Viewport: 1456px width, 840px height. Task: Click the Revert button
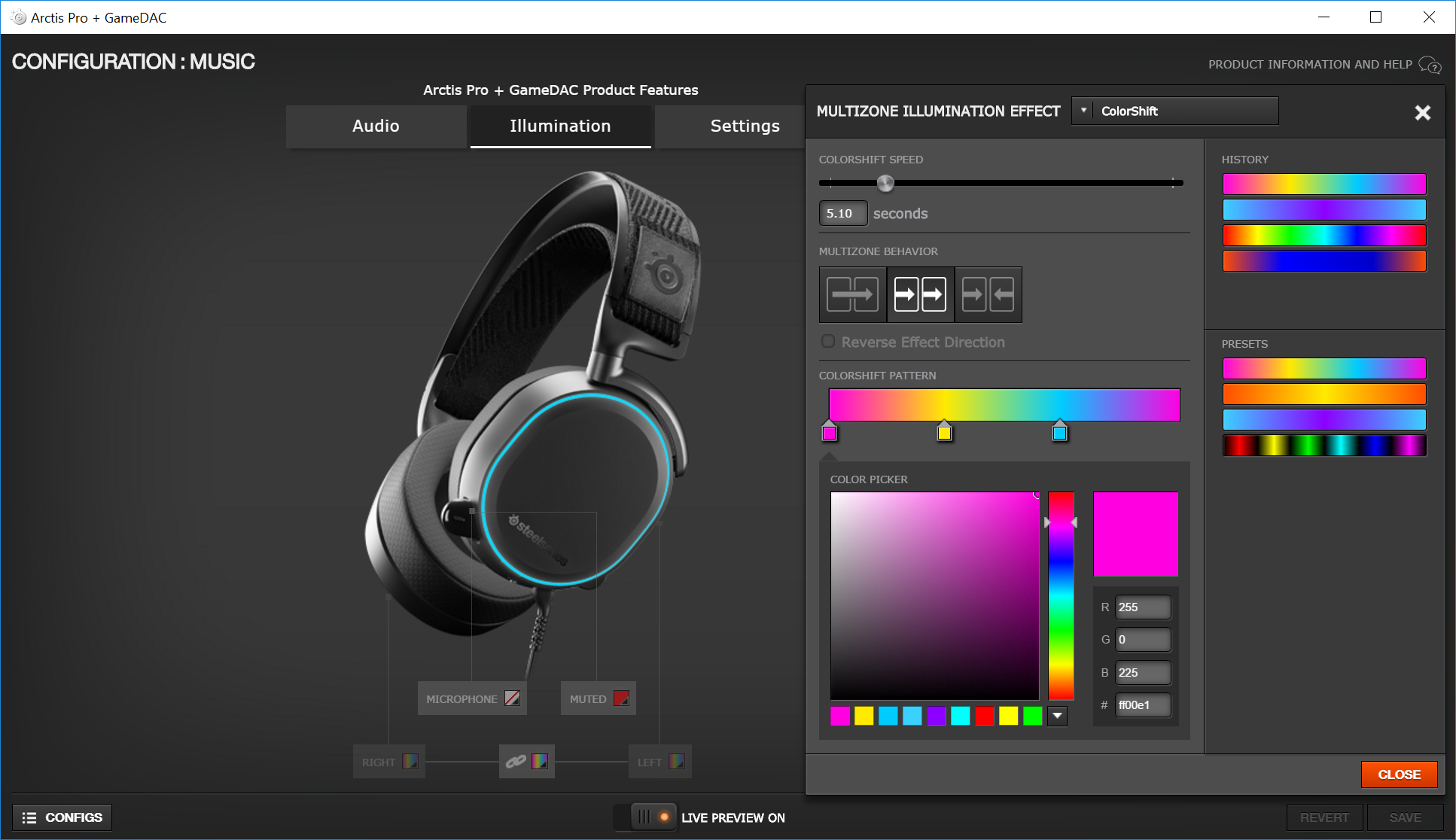point(1325,815)
